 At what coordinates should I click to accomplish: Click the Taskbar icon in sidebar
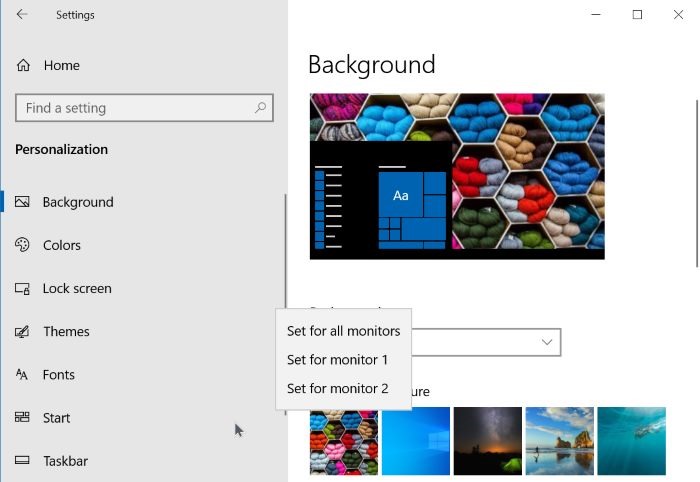pos(22,461)
